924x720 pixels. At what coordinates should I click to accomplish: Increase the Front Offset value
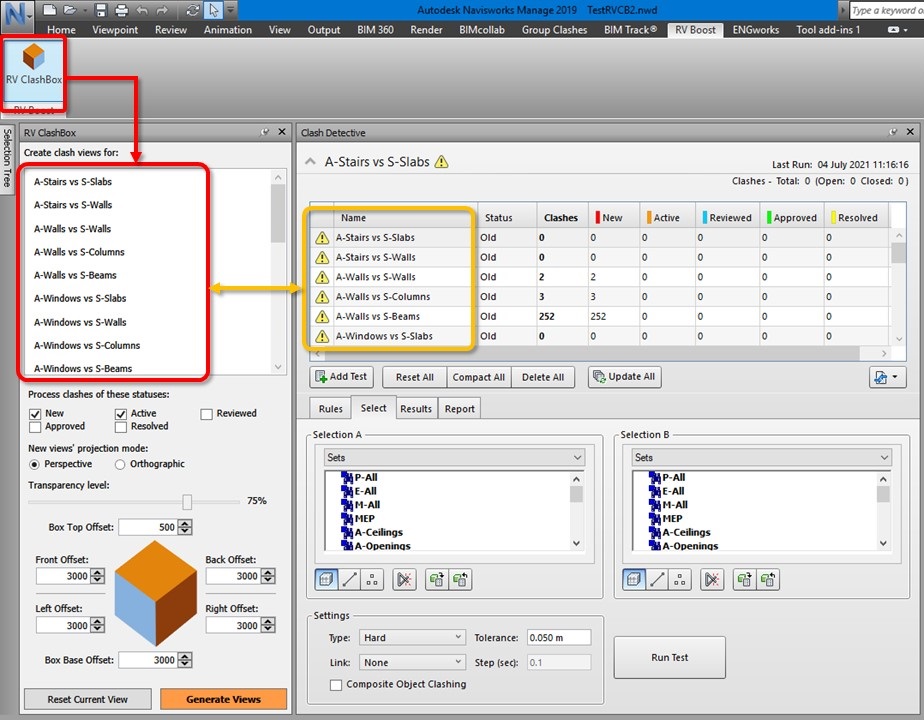(x=98, y=572)
